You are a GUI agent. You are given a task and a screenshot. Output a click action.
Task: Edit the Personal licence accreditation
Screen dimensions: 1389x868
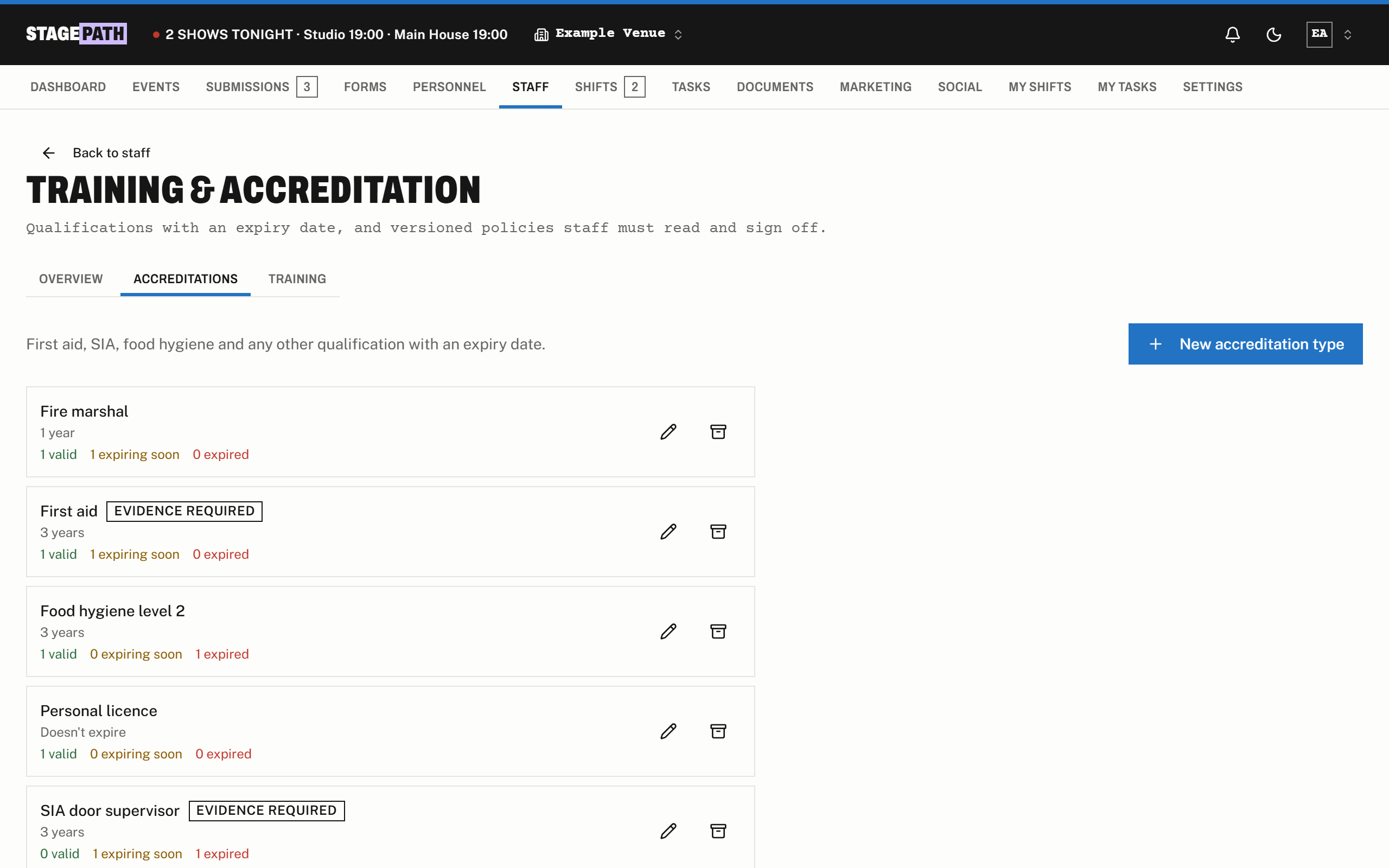click(x=668, y=731)
